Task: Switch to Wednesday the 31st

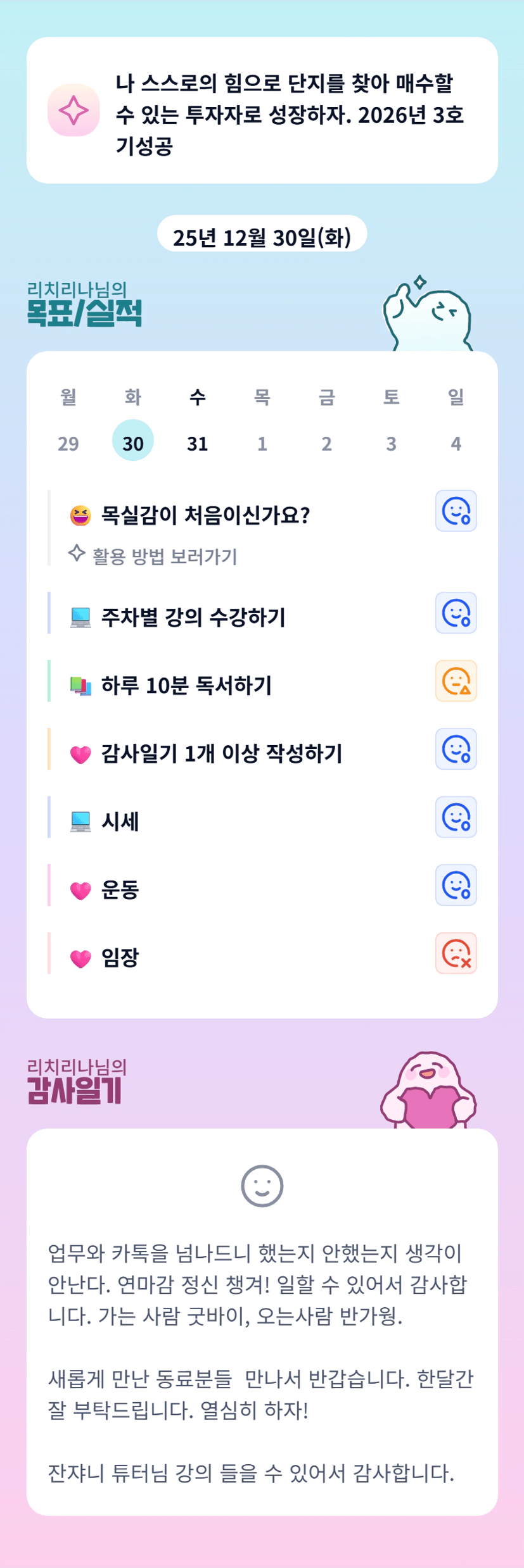Action: 198,443
